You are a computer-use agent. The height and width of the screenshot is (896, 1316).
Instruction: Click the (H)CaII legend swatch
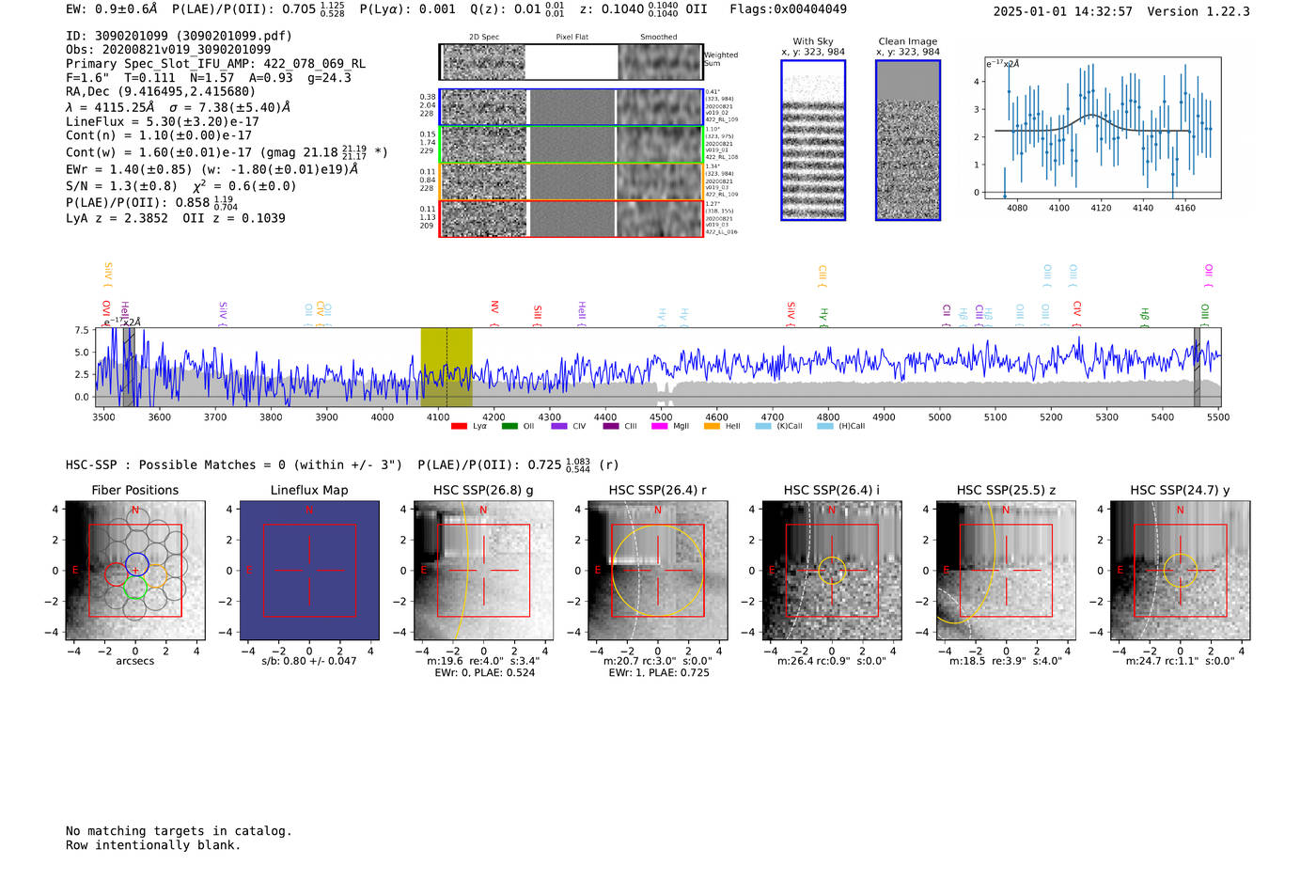[825, 426]
